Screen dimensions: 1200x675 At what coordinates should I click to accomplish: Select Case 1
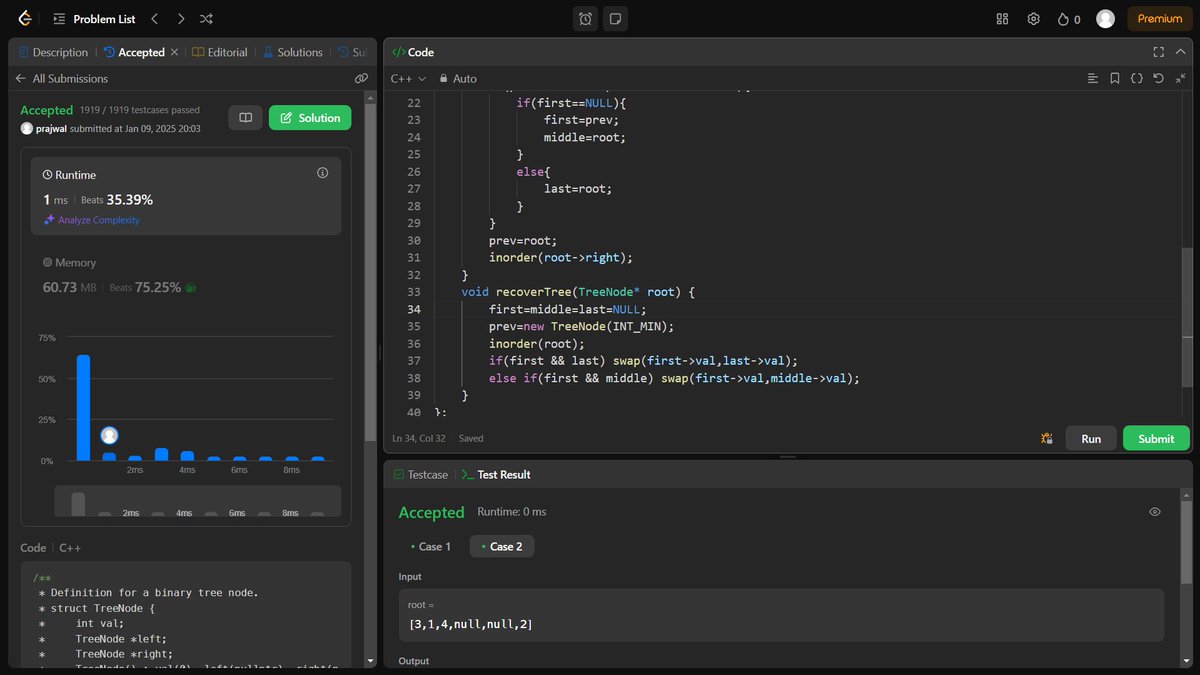(431, 546)
